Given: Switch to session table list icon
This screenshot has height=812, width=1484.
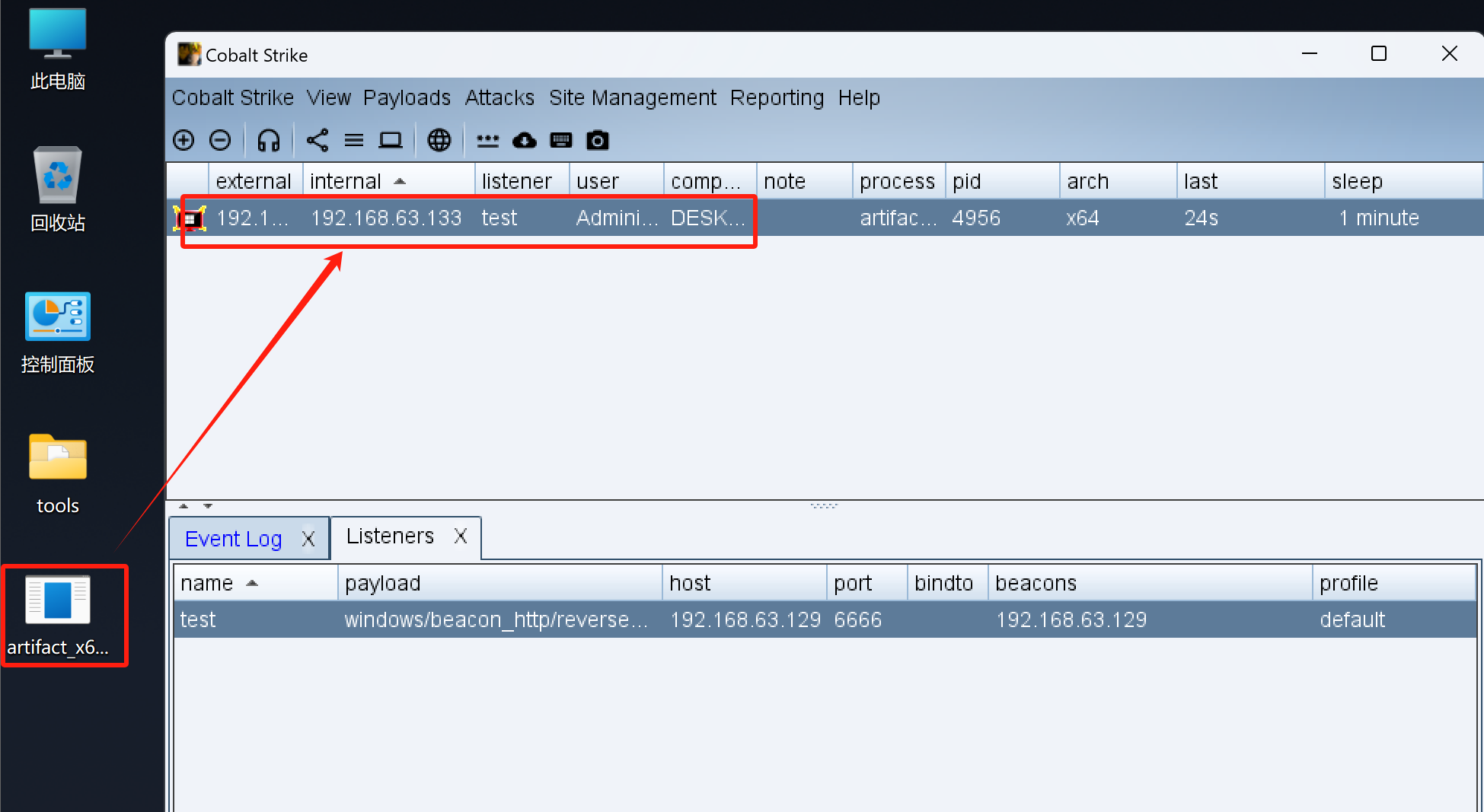Looking at the screenshot, I should [x=354, y=140].
